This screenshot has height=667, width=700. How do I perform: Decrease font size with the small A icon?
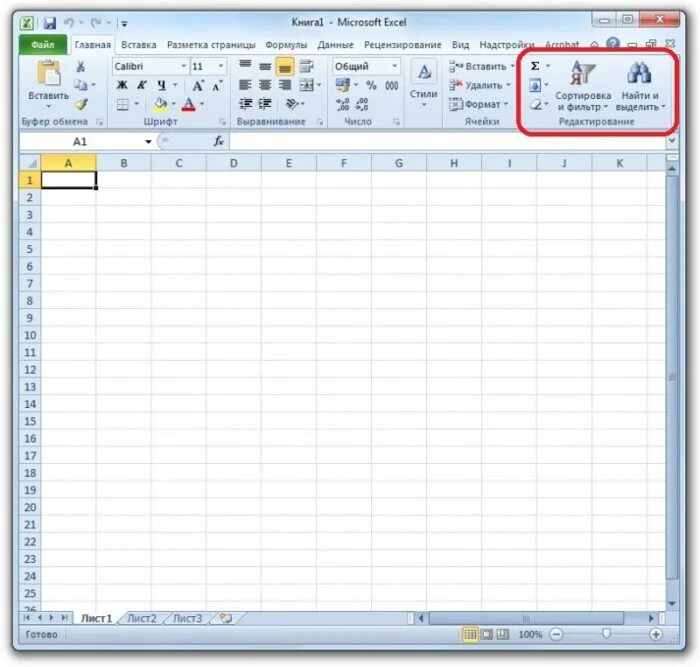point(217,85)
